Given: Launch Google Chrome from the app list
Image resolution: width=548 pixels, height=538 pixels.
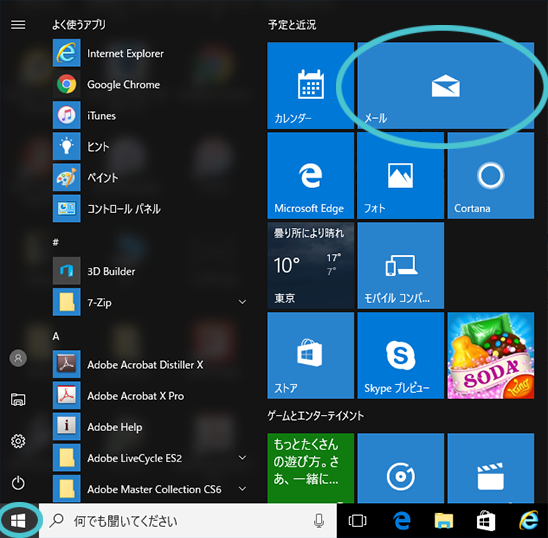Looking at the screenshot, I should [x=150, y=84].
